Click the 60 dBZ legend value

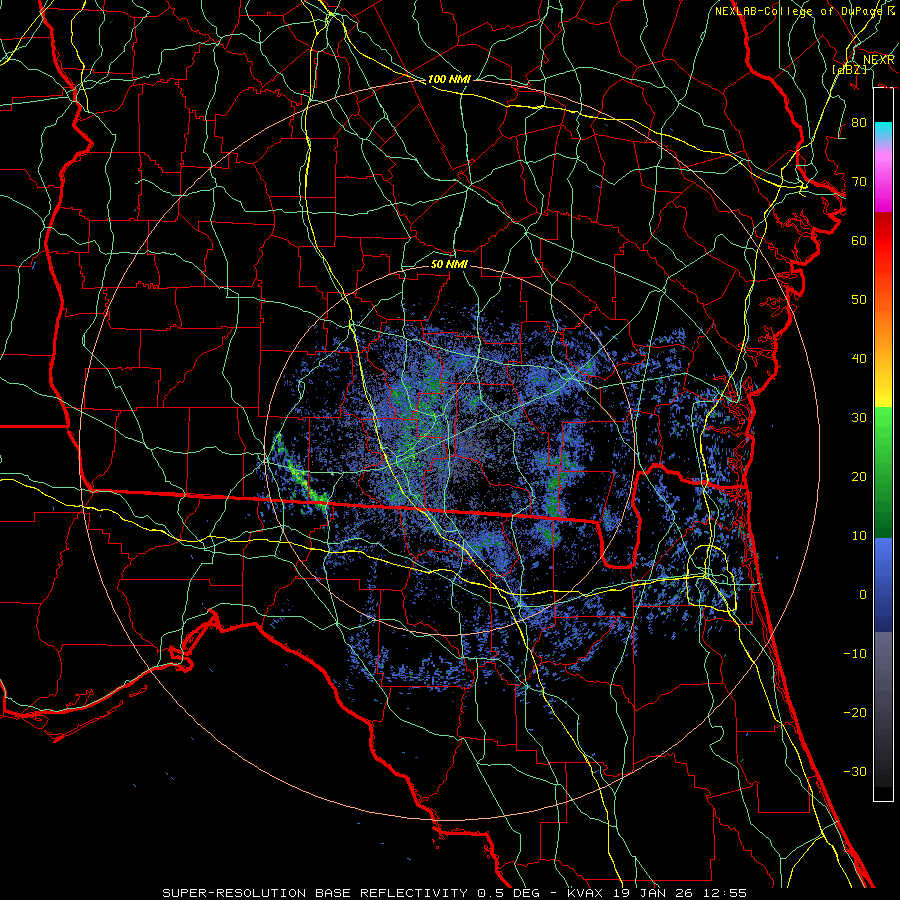859,241
